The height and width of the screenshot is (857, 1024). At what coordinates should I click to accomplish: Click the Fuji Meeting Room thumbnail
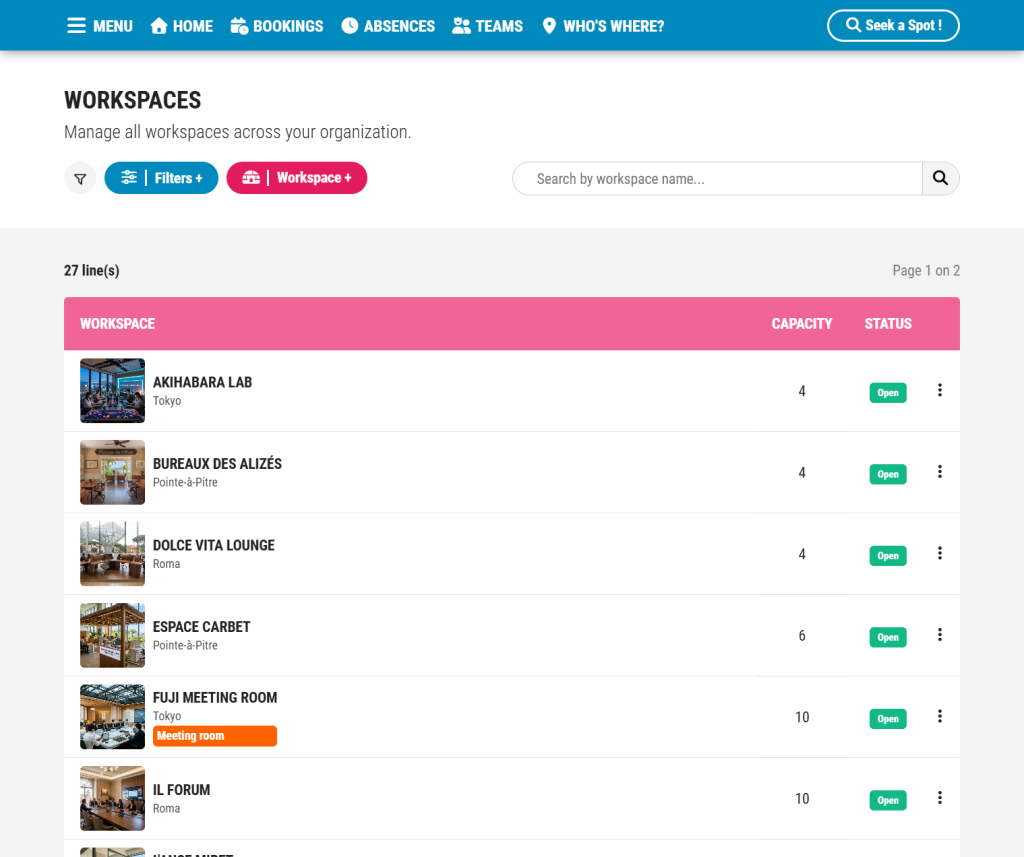pos(112,717)
